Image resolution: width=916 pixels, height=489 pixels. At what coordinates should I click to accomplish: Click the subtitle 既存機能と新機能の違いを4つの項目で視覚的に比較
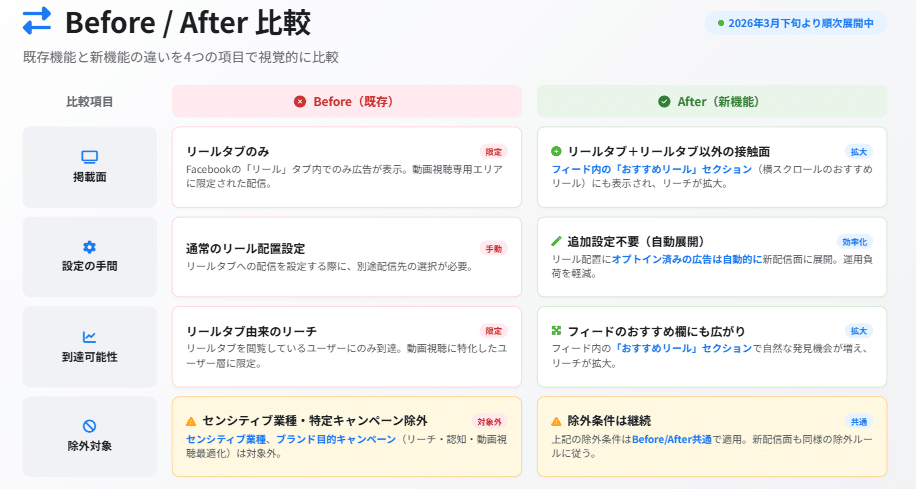coord(181,57)
